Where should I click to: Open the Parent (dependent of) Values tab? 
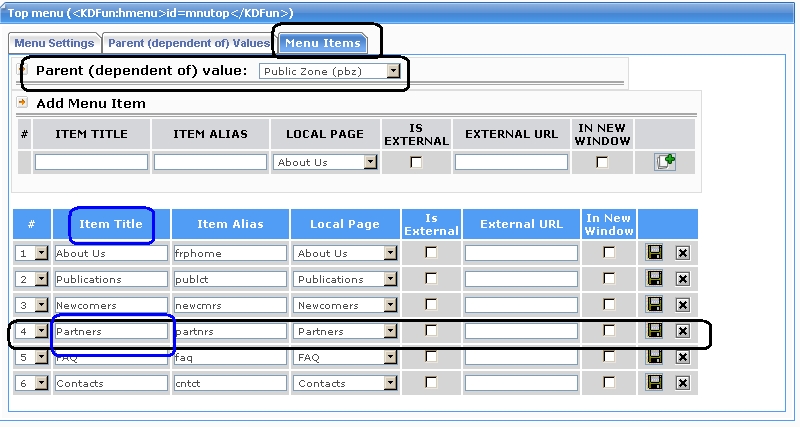click(188, 43)
